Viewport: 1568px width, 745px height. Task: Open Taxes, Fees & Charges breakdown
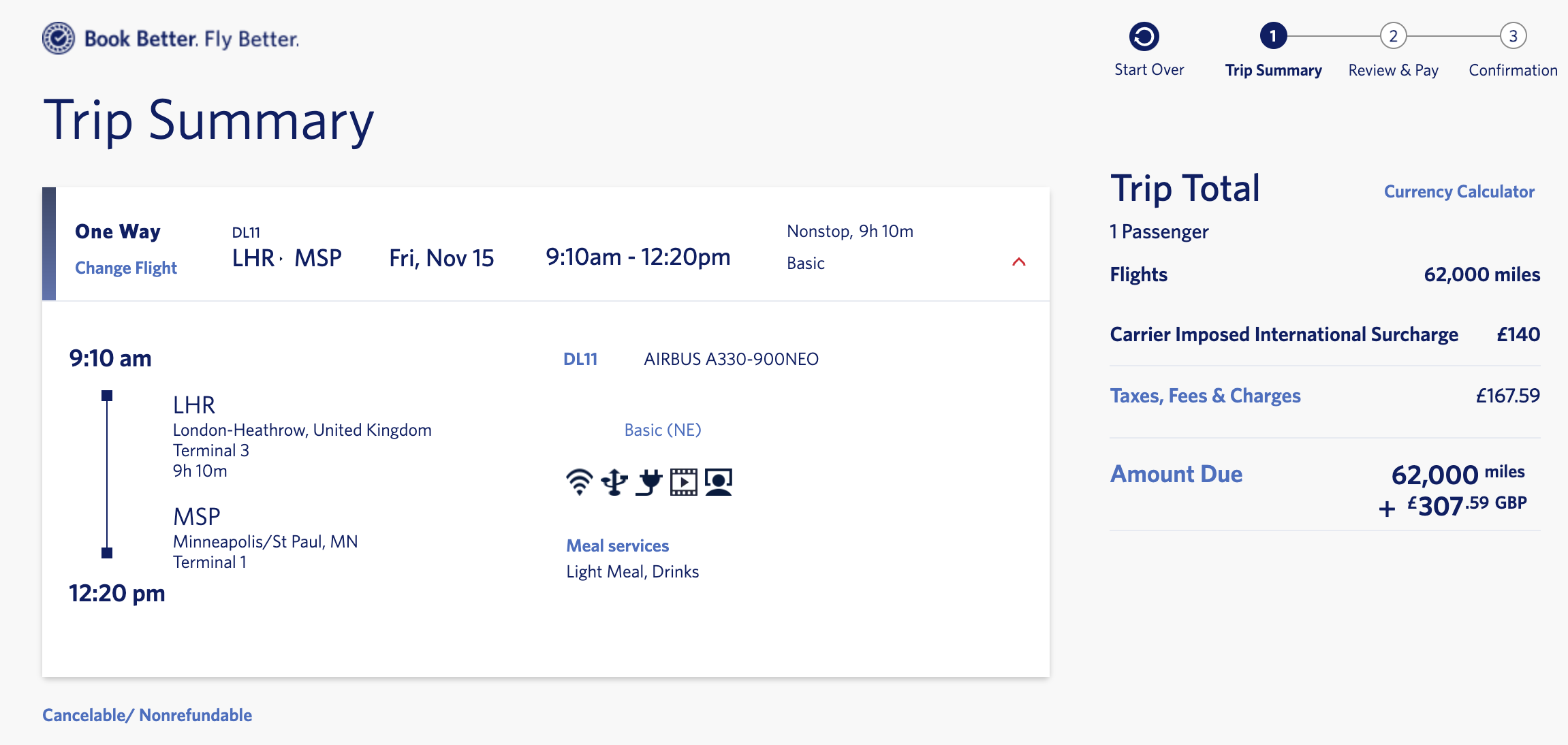coord(1206,396)
